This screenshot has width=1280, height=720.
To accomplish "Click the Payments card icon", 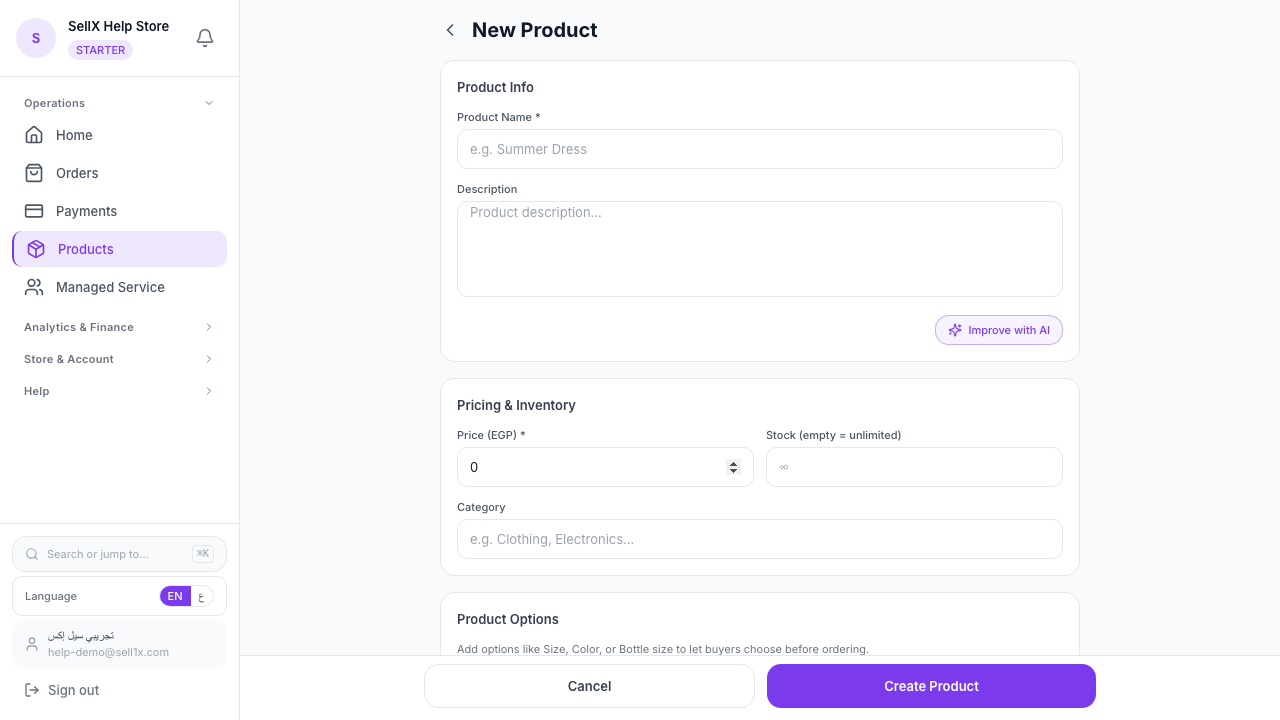I will coord(34,211).
